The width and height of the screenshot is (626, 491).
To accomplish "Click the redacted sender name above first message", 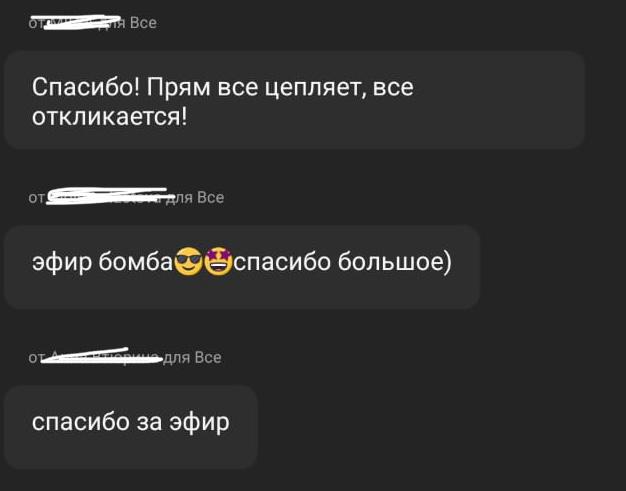I will (76, 22).
